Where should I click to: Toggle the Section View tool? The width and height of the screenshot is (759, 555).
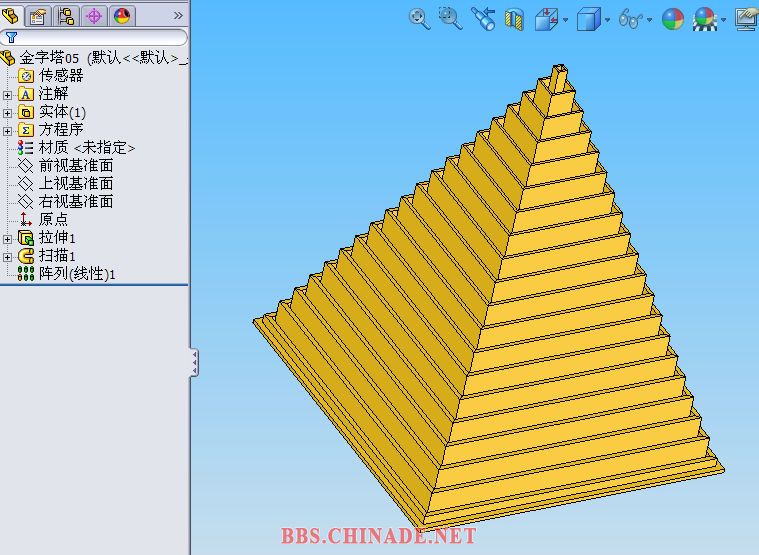[514, 19]
